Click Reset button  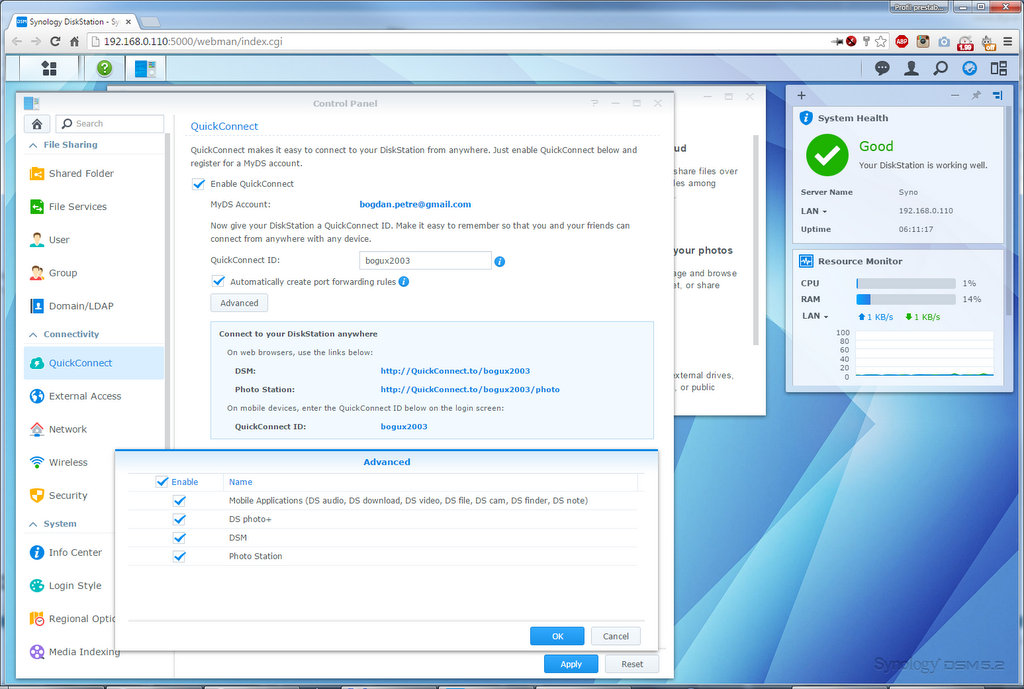[632, 664]
